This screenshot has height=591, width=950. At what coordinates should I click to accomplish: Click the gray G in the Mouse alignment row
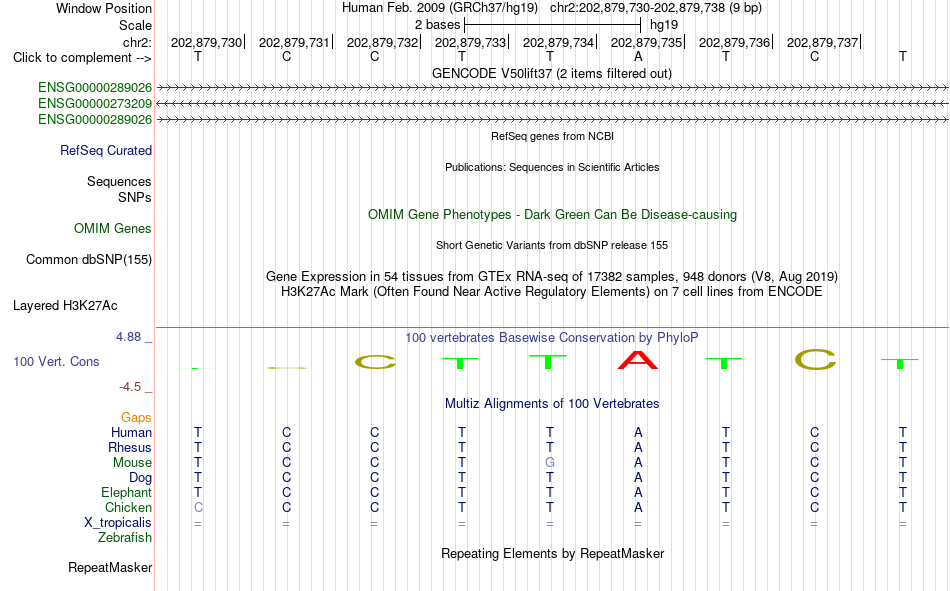(x=550, y=462)
